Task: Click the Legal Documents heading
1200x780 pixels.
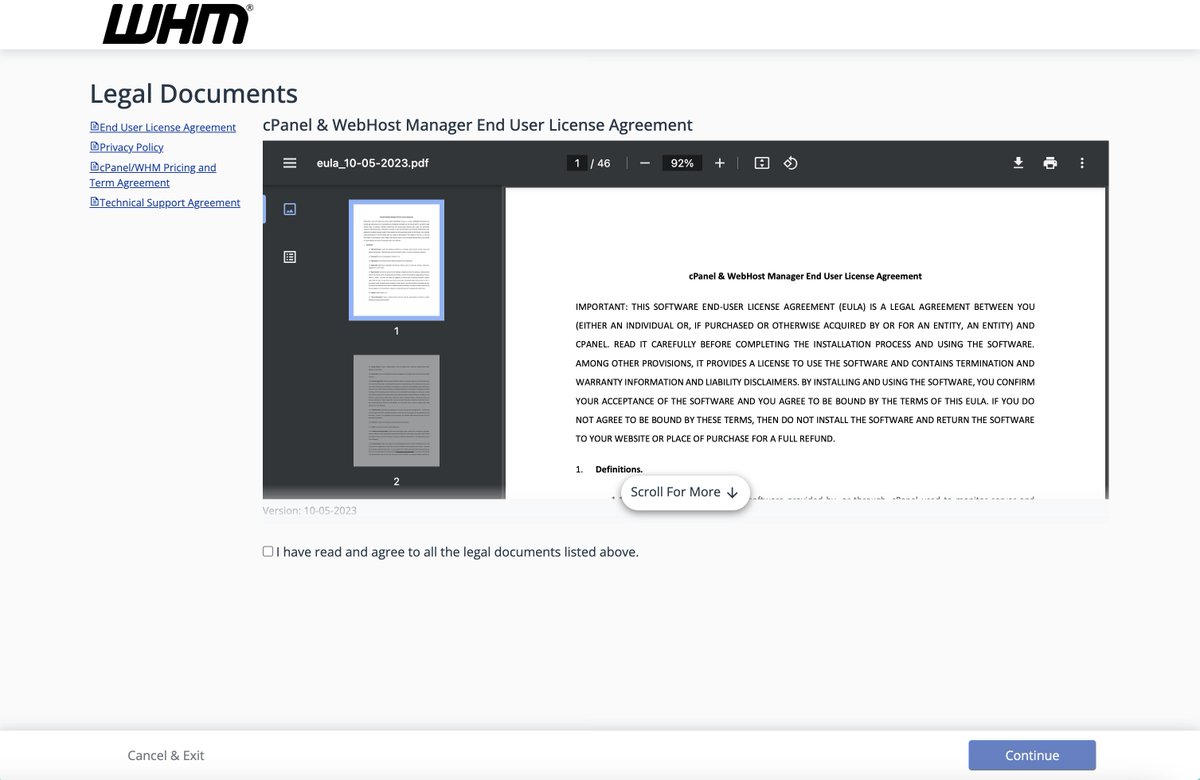Action: (x=194, y=93)
